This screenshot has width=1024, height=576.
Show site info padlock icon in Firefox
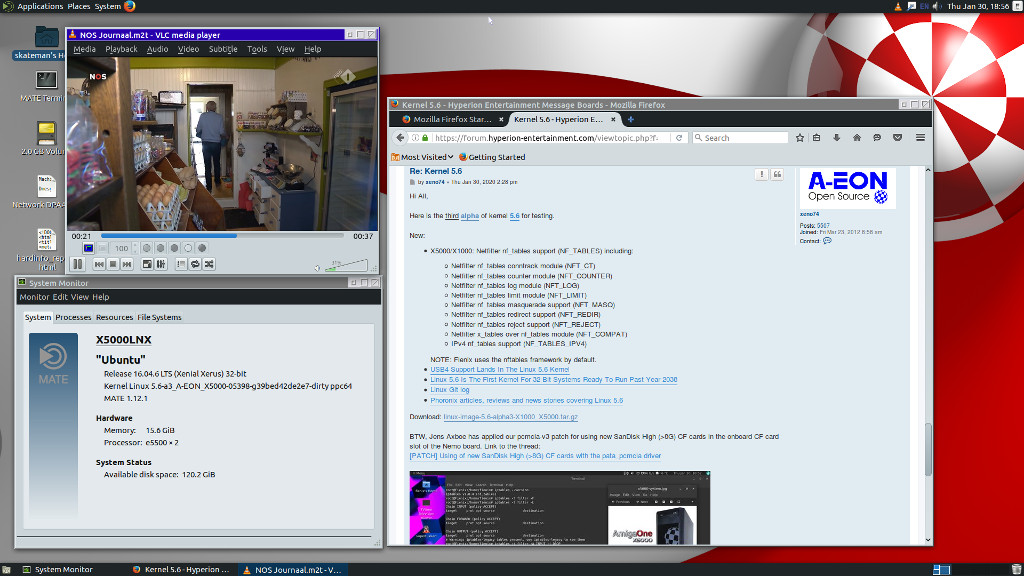click(425, 138)
